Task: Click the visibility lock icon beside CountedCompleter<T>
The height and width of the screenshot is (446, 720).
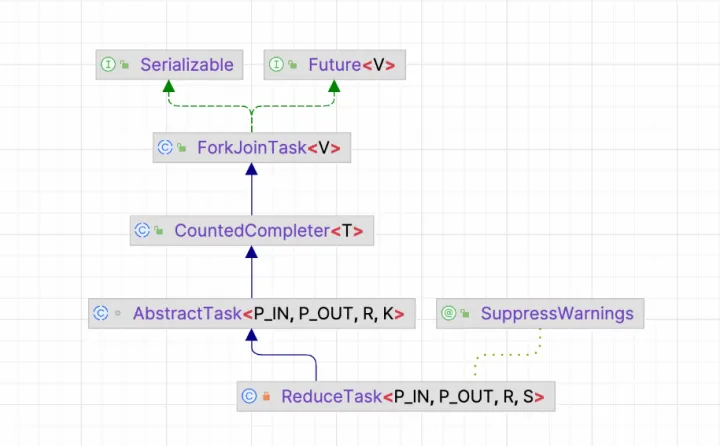Action: point(159,231)
